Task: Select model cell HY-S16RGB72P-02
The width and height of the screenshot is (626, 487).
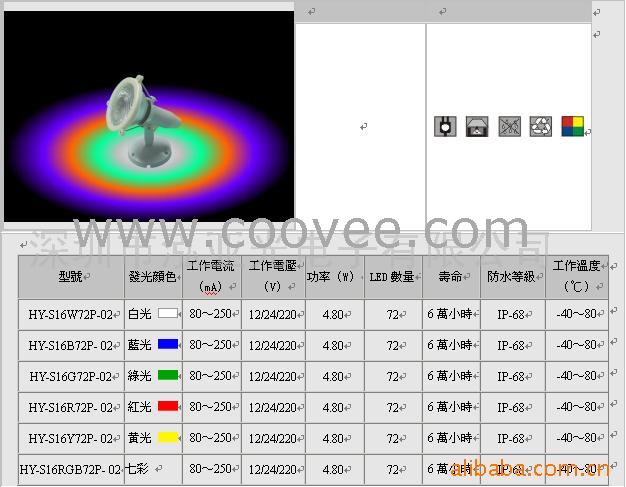Action: 70,469
